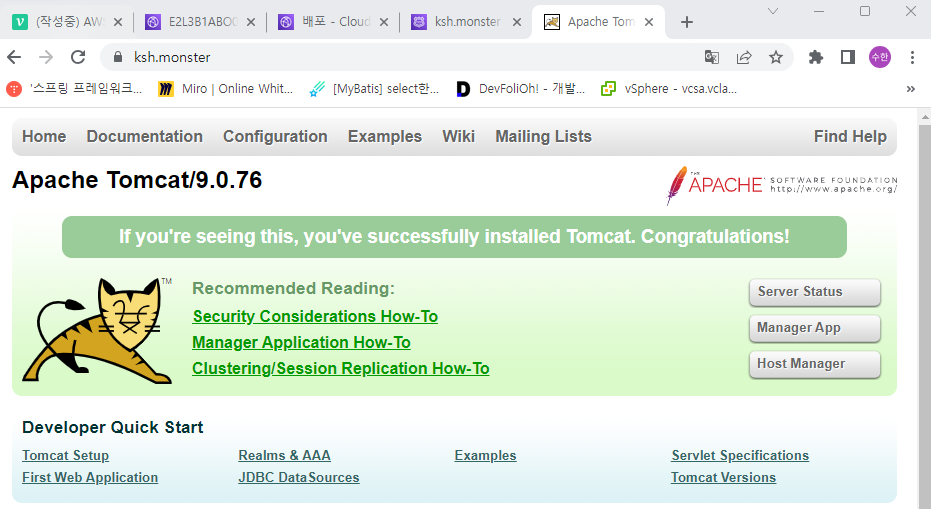Open the Servlet Specifications link
This screenshot has height=509, width=931.
click(740, 456)
